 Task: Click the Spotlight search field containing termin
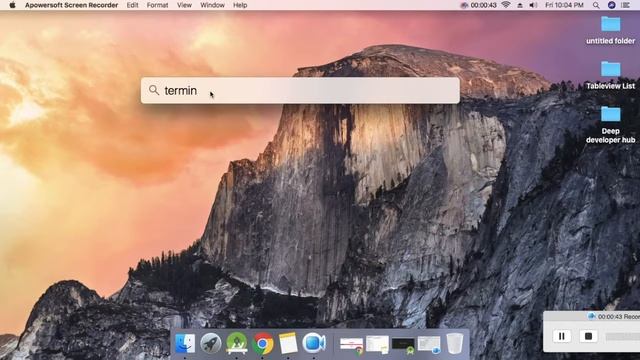[x=300, y=90]
